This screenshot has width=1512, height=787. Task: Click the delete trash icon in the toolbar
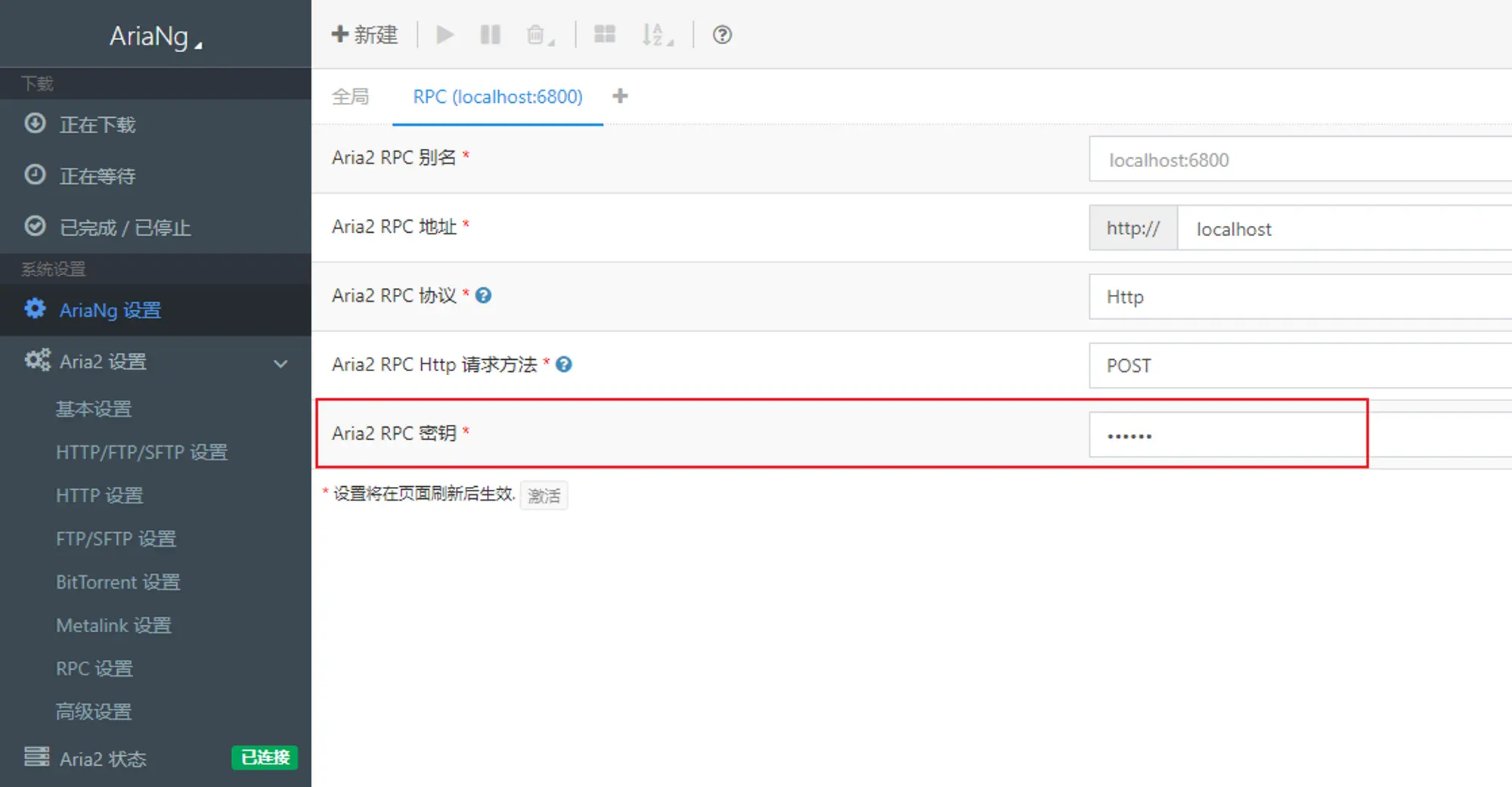pos(540,35)
